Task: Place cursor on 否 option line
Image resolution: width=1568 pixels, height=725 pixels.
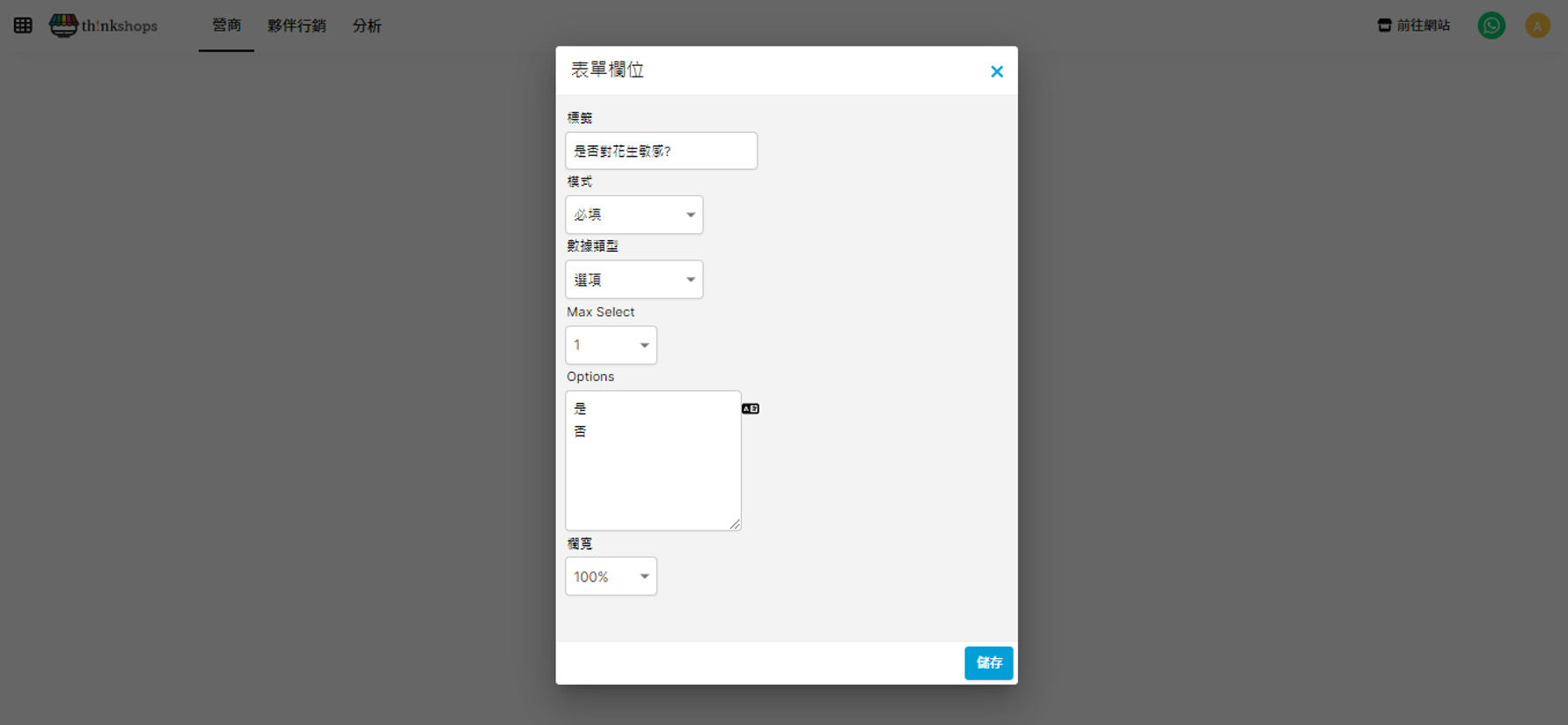Action: click(581, 431)
